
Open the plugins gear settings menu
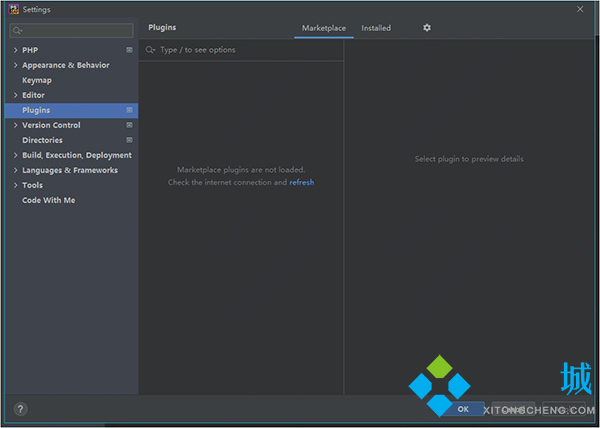click(427, 28)
